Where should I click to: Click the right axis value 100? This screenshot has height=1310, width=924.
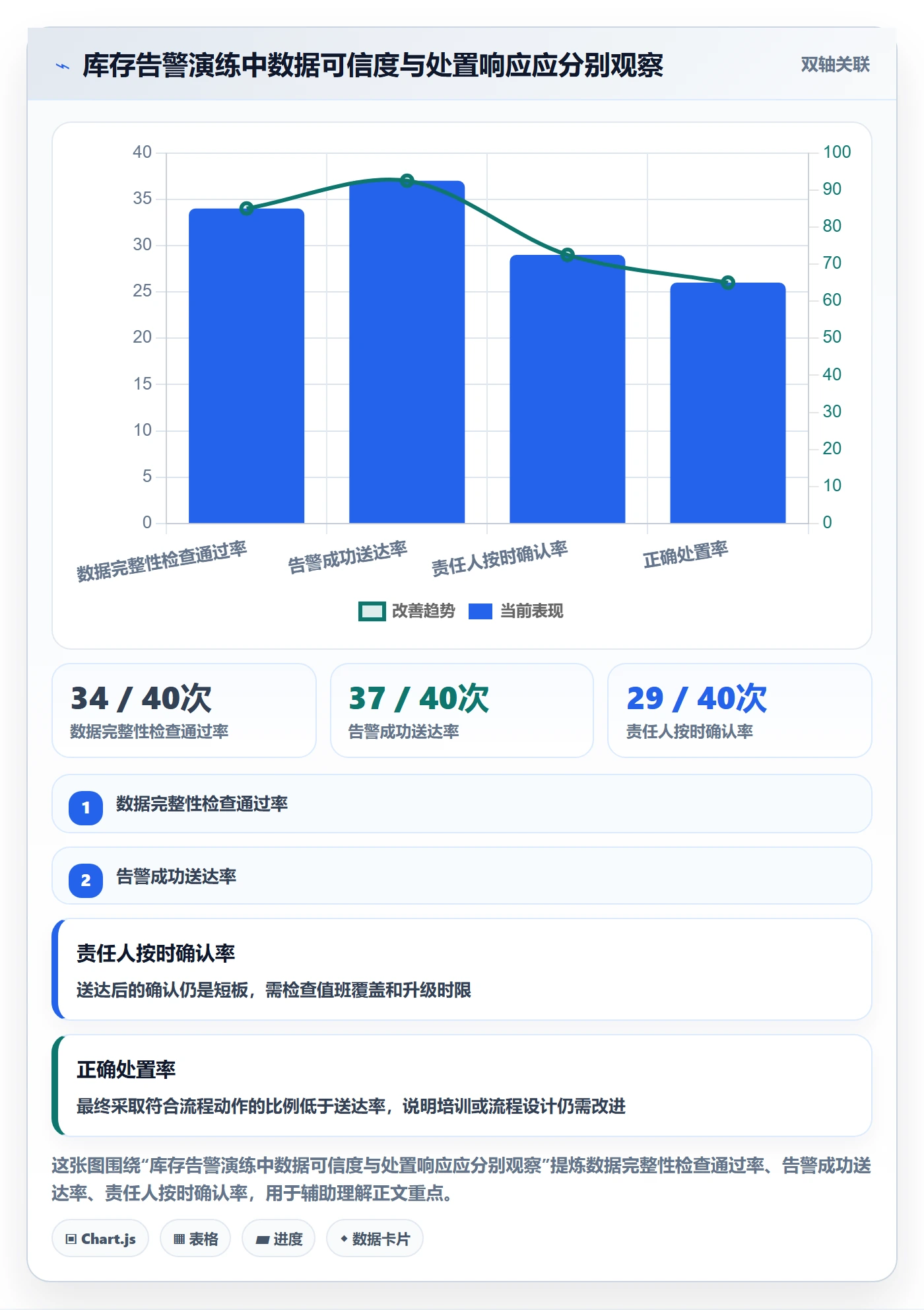point(837,152)
